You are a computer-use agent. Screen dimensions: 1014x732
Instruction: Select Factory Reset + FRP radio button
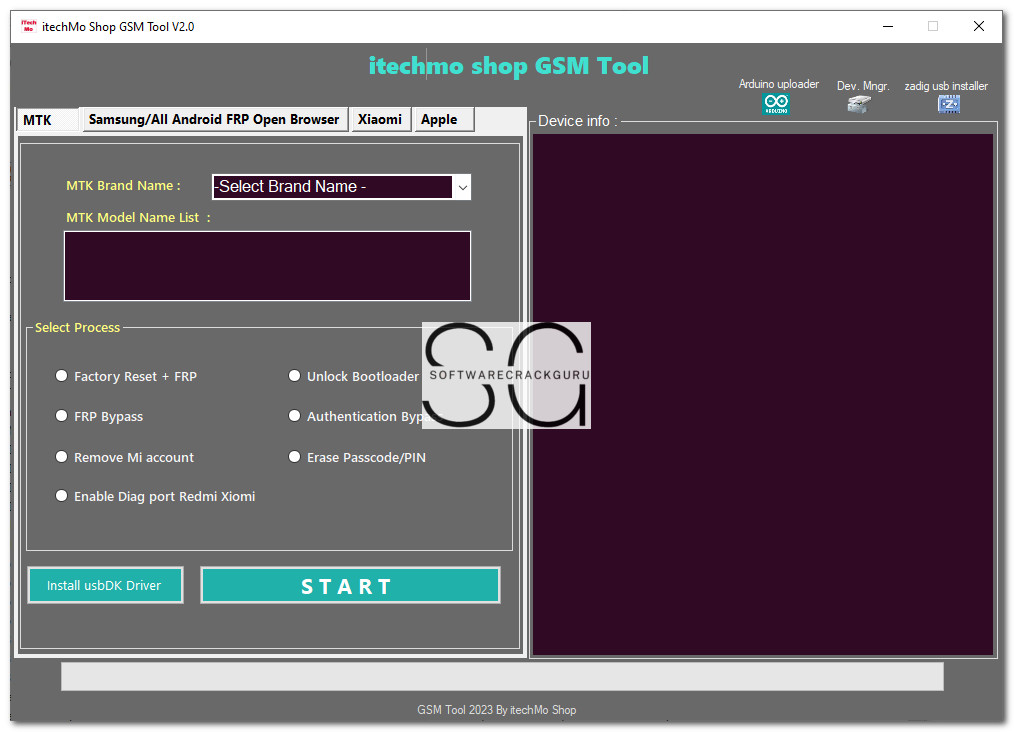pos(61,376)
